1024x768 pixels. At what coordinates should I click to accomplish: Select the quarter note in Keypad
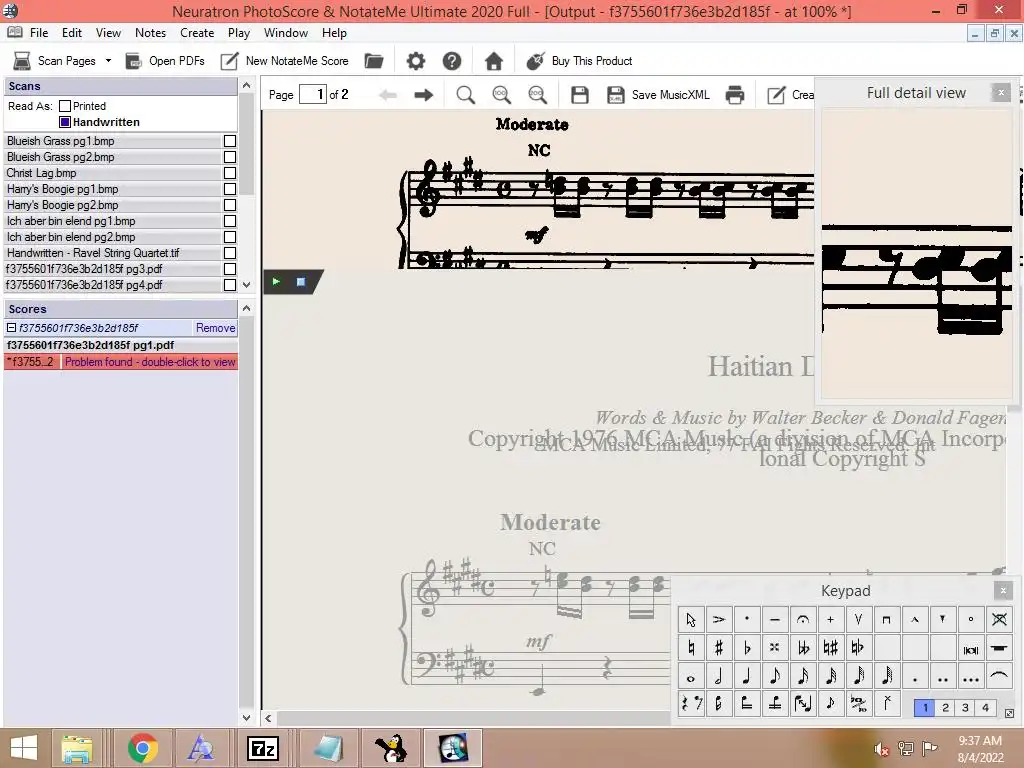746,677
